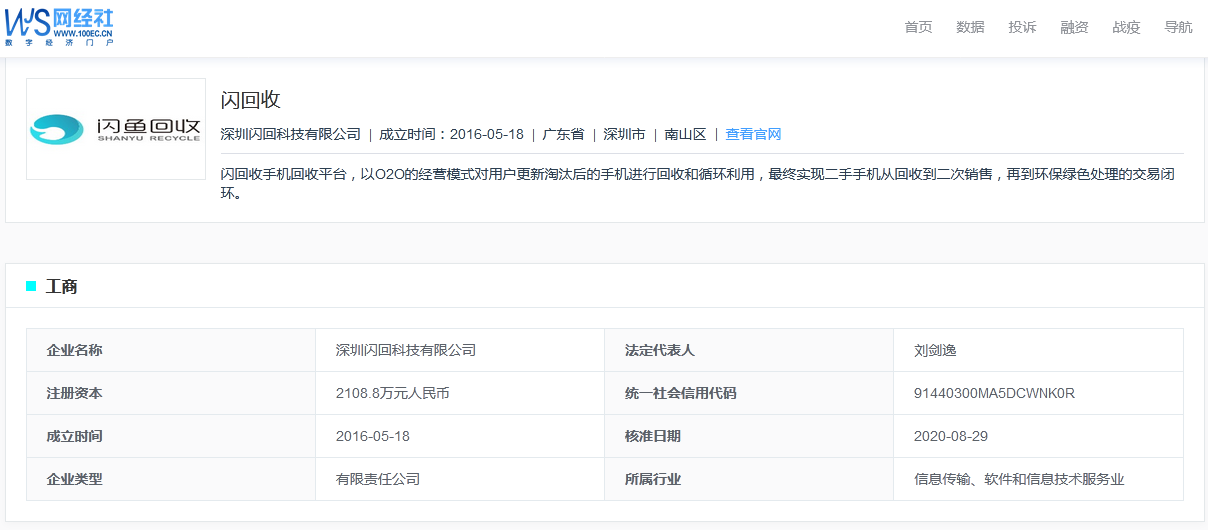
Task: Open the 融资 nav item
Action: point(1074,27)
